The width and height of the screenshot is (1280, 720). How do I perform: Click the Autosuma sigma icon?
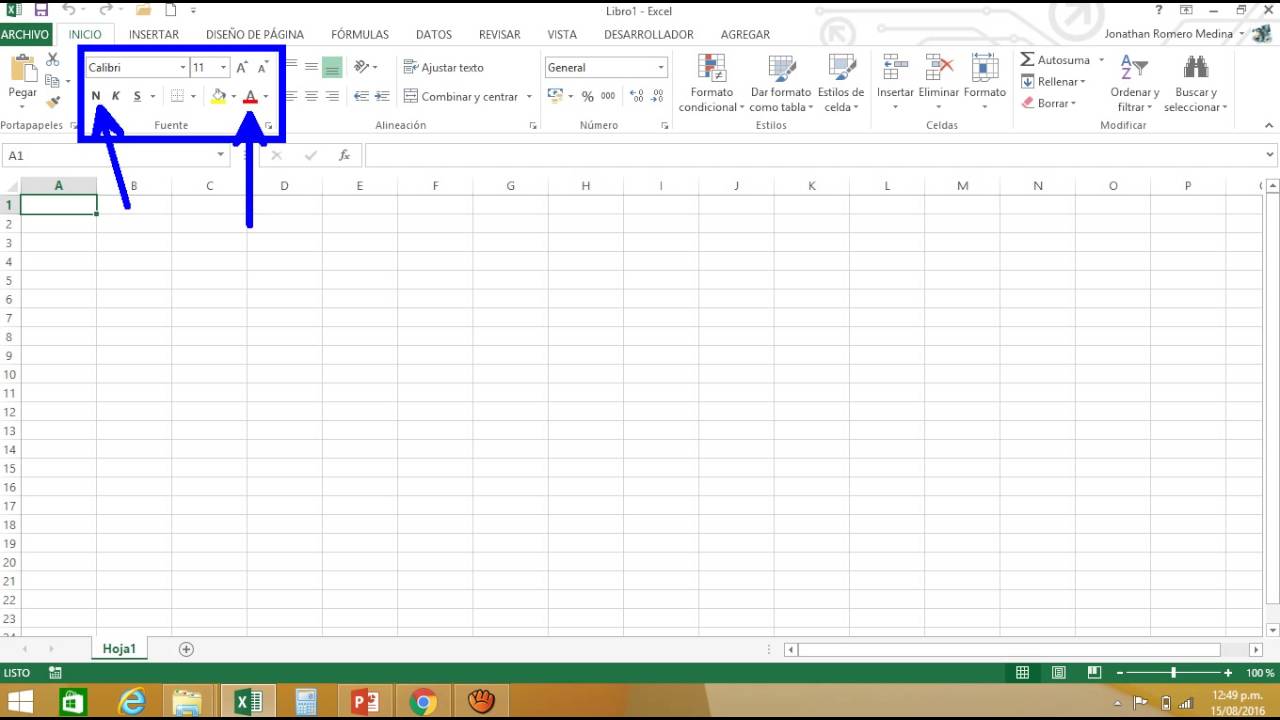pyautogui.click(x=1027, y=60)
